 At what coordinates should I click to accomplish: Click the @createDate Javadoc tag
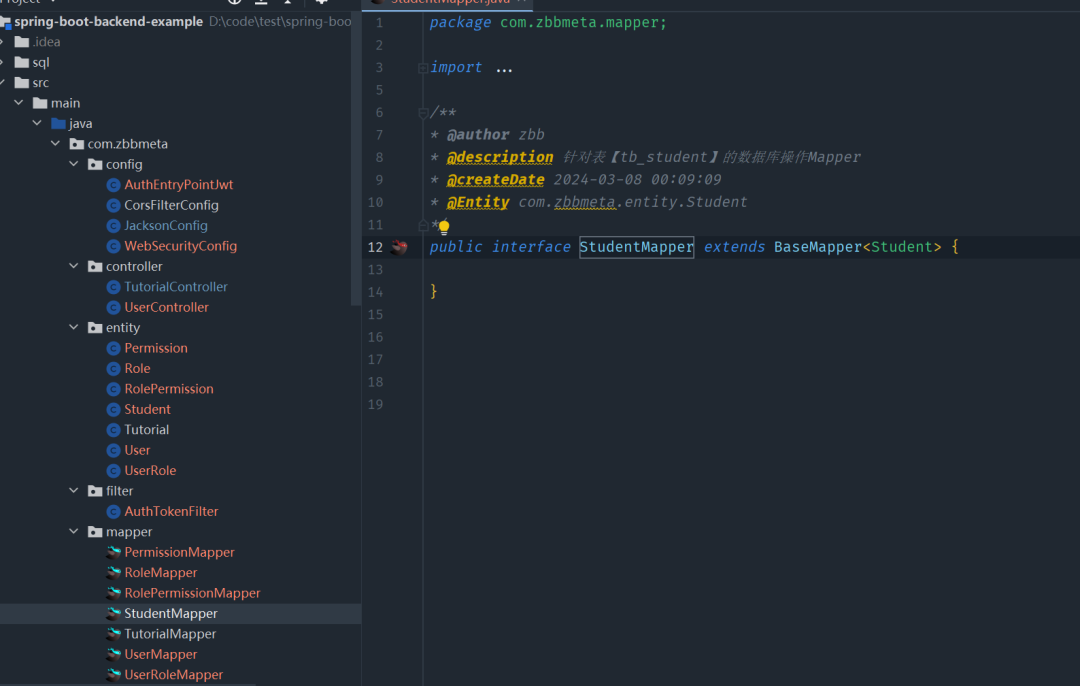click(495, 180)
